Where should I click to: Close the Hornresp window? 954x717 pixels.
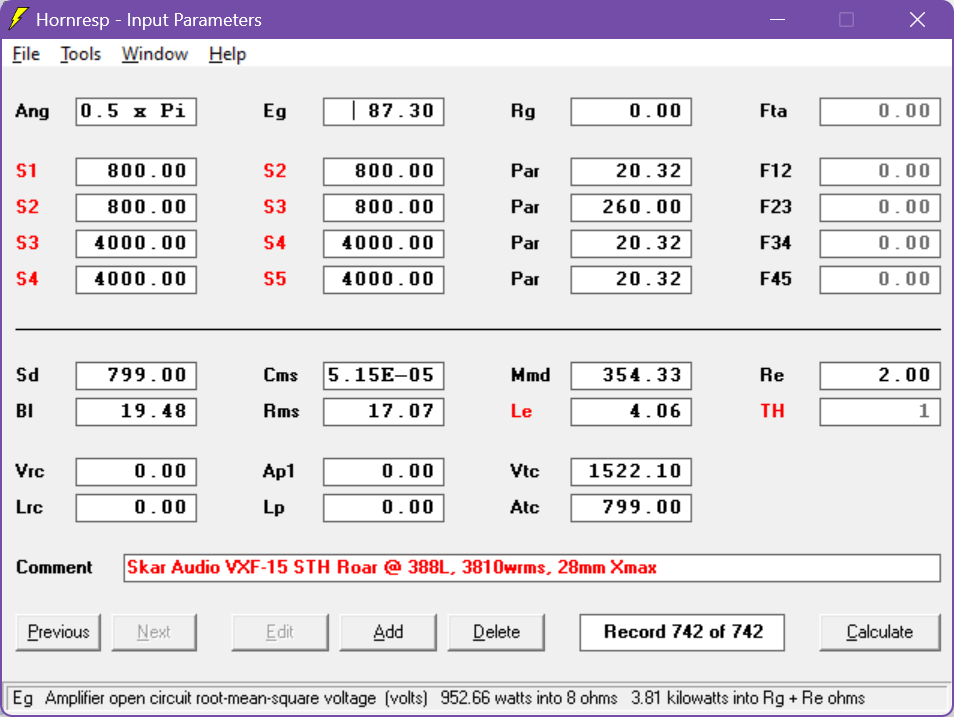(x=917, y=19)
